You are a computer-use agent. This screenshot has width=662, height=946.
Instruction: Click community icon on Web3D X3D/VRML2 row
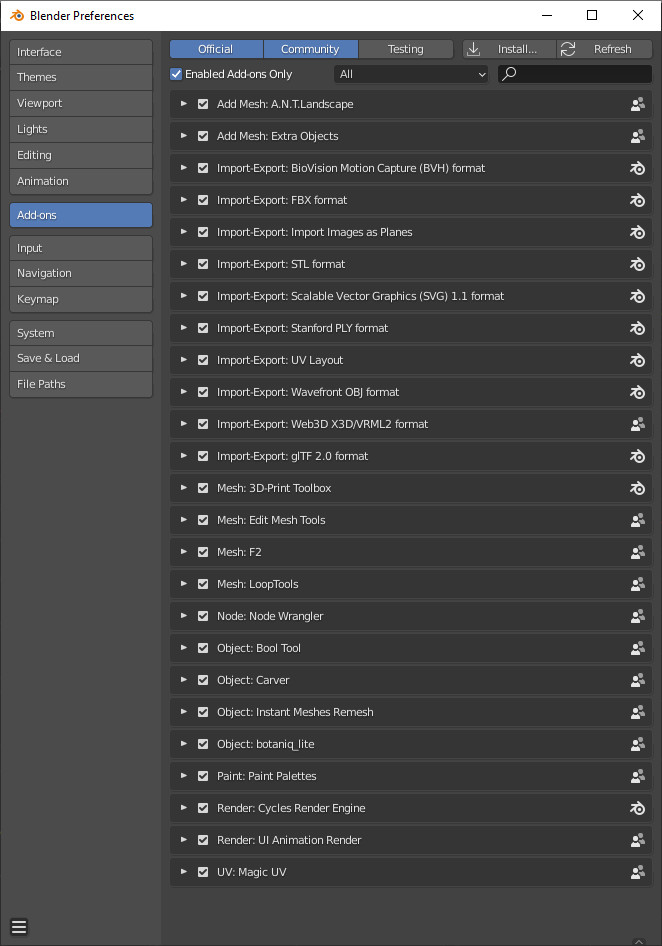637,424
